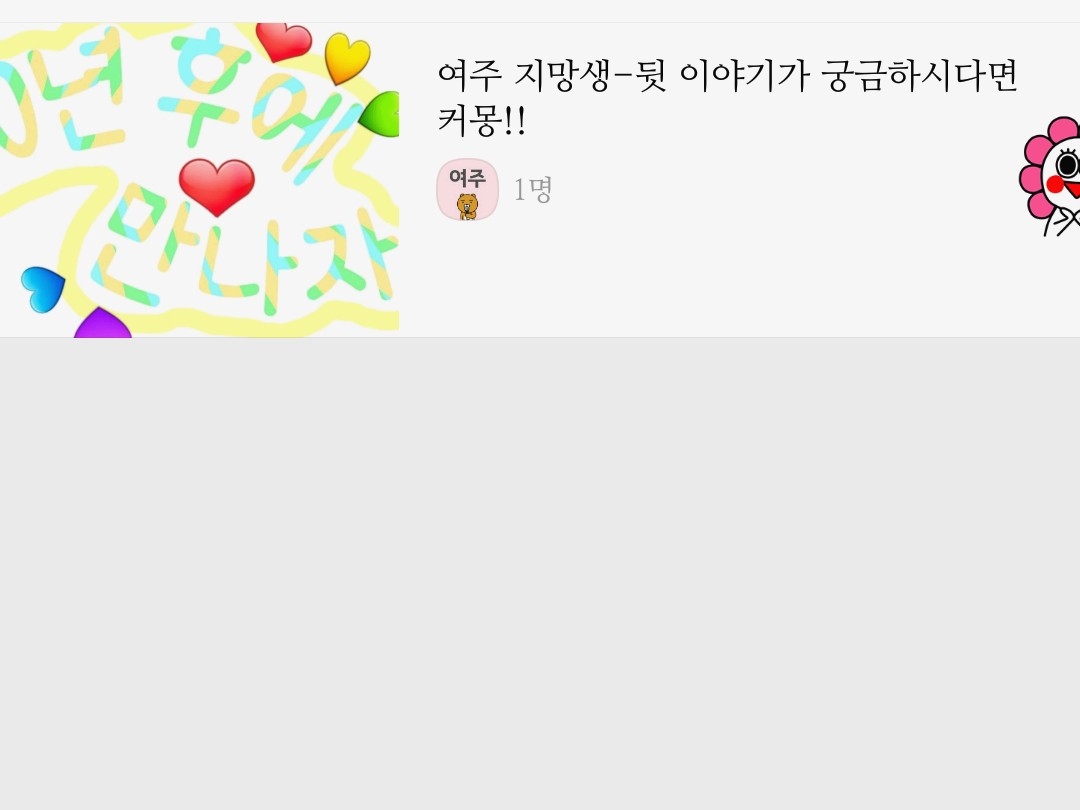Click the flower character's red cheek
Screen dimensions: 1080x810
pos(1056,184)
